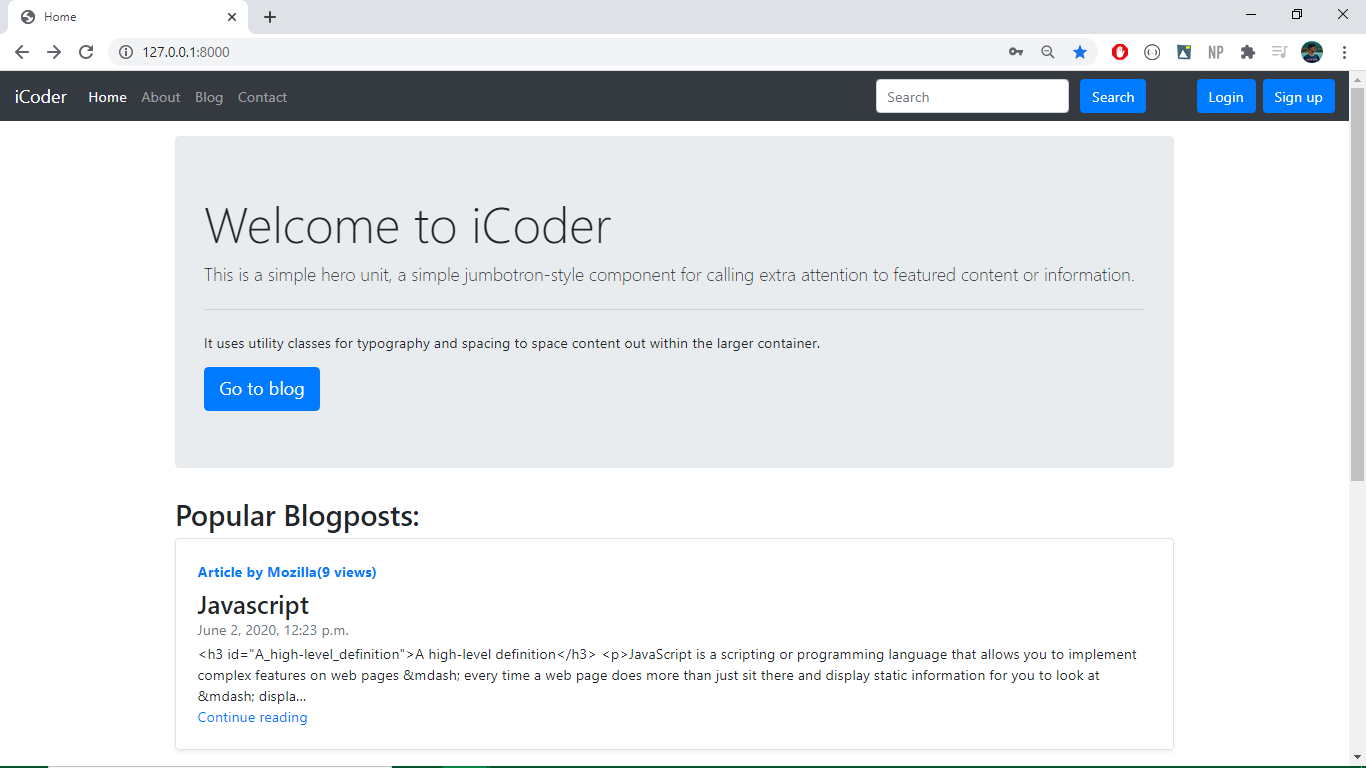Bookmark this page via the star icon
Image resolution: width=1366 pixels, height=768 pixels.
click(x=1080, y=51)
